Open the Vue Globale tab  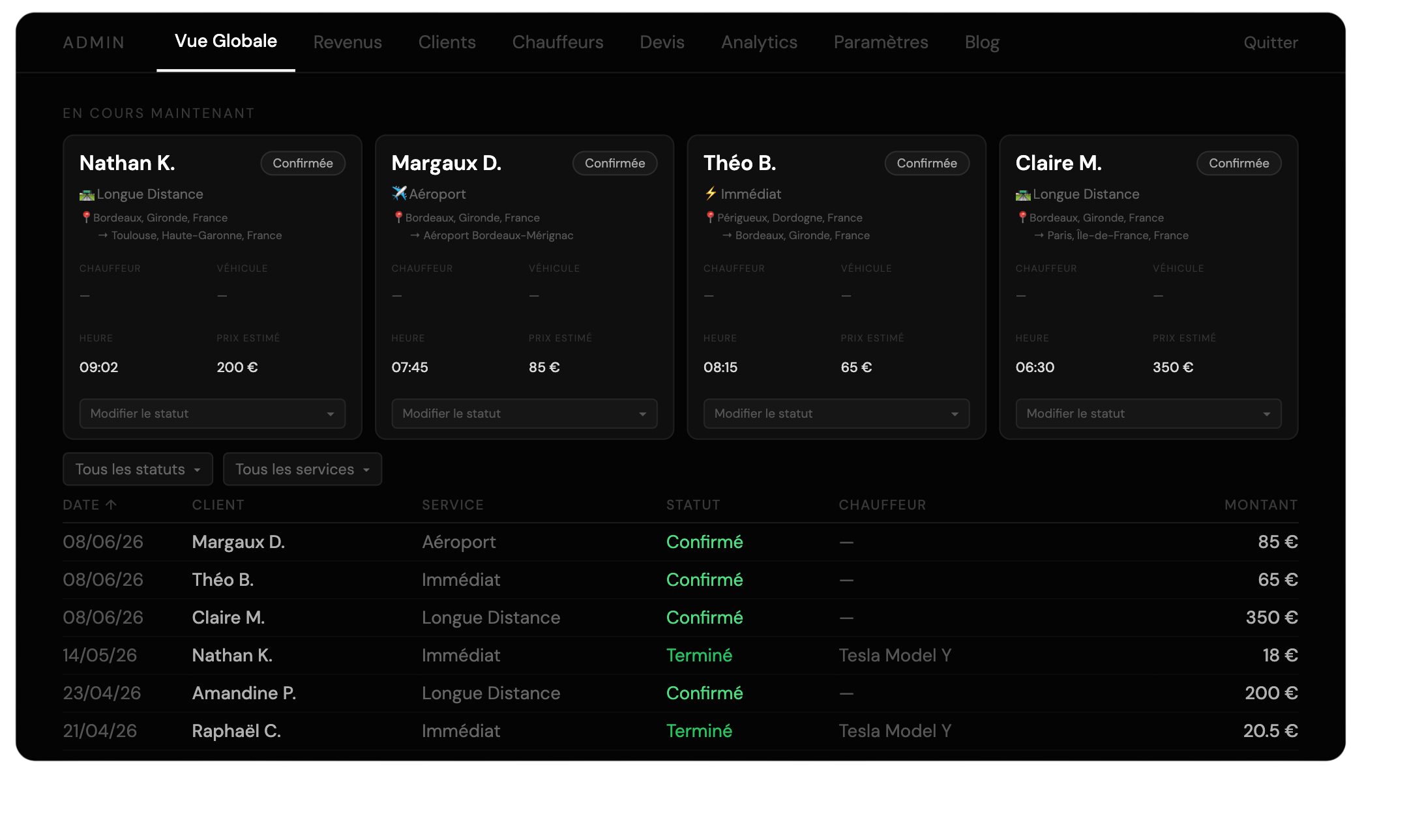pos(226,41)
